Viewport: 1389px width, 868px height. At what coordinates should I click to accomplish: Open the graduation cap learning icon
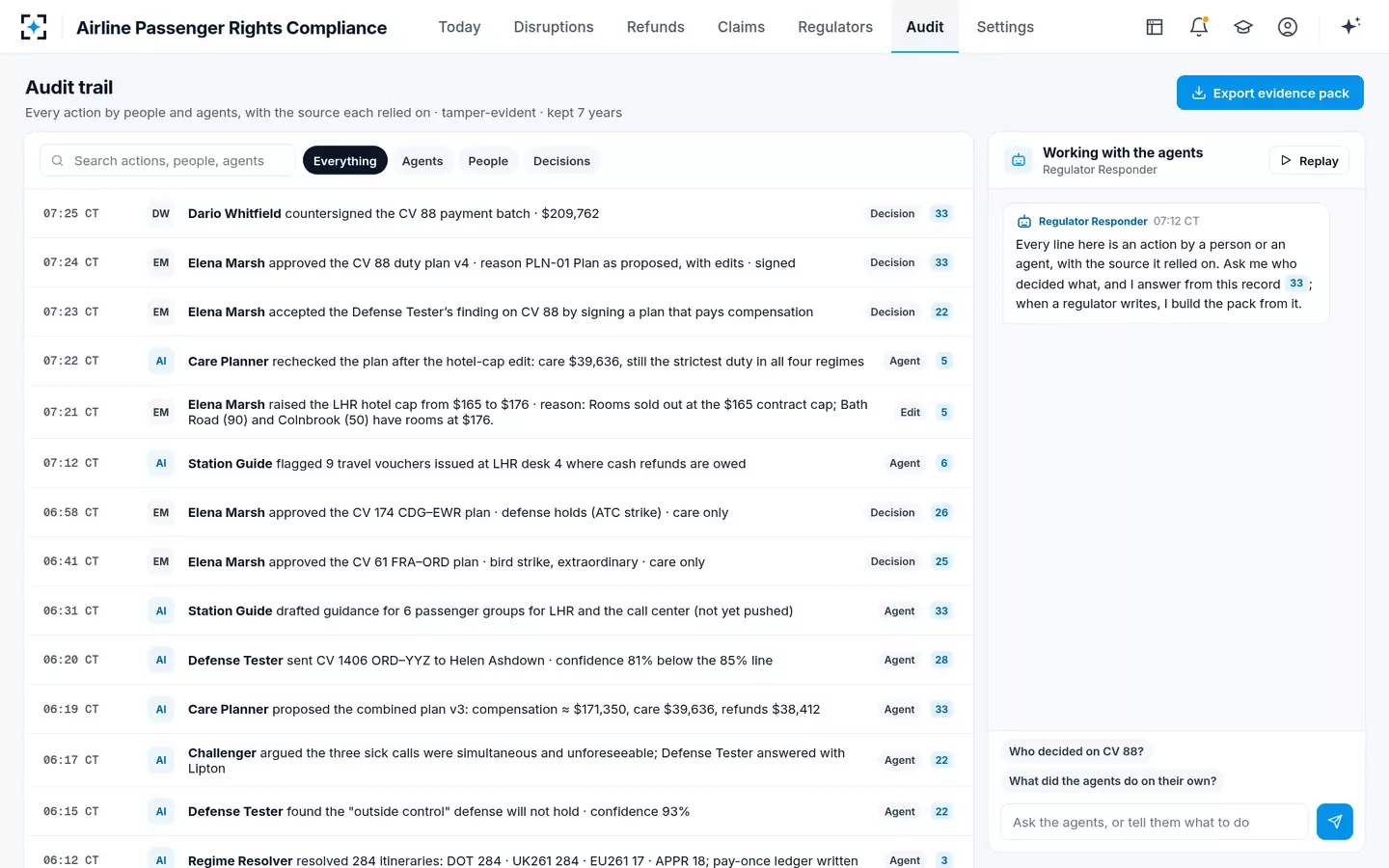[1243, 27]
